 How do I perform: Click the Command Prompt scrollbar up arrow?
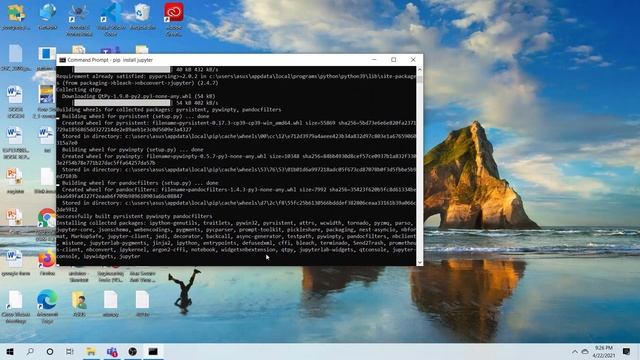pyautogui.click(x=420, y=70)
